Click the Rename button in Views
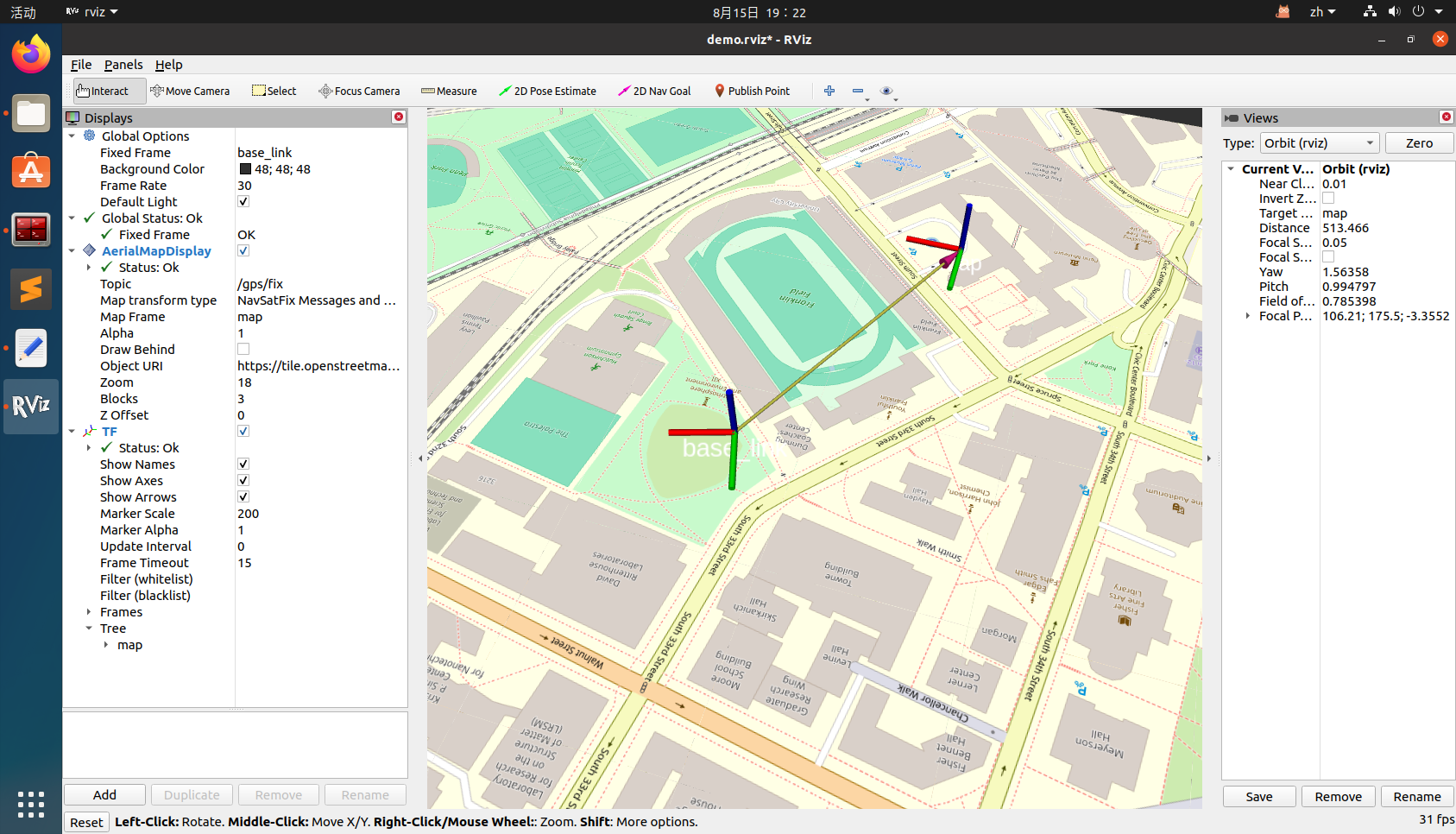 pyautogui.click(x=1417, y=797)
